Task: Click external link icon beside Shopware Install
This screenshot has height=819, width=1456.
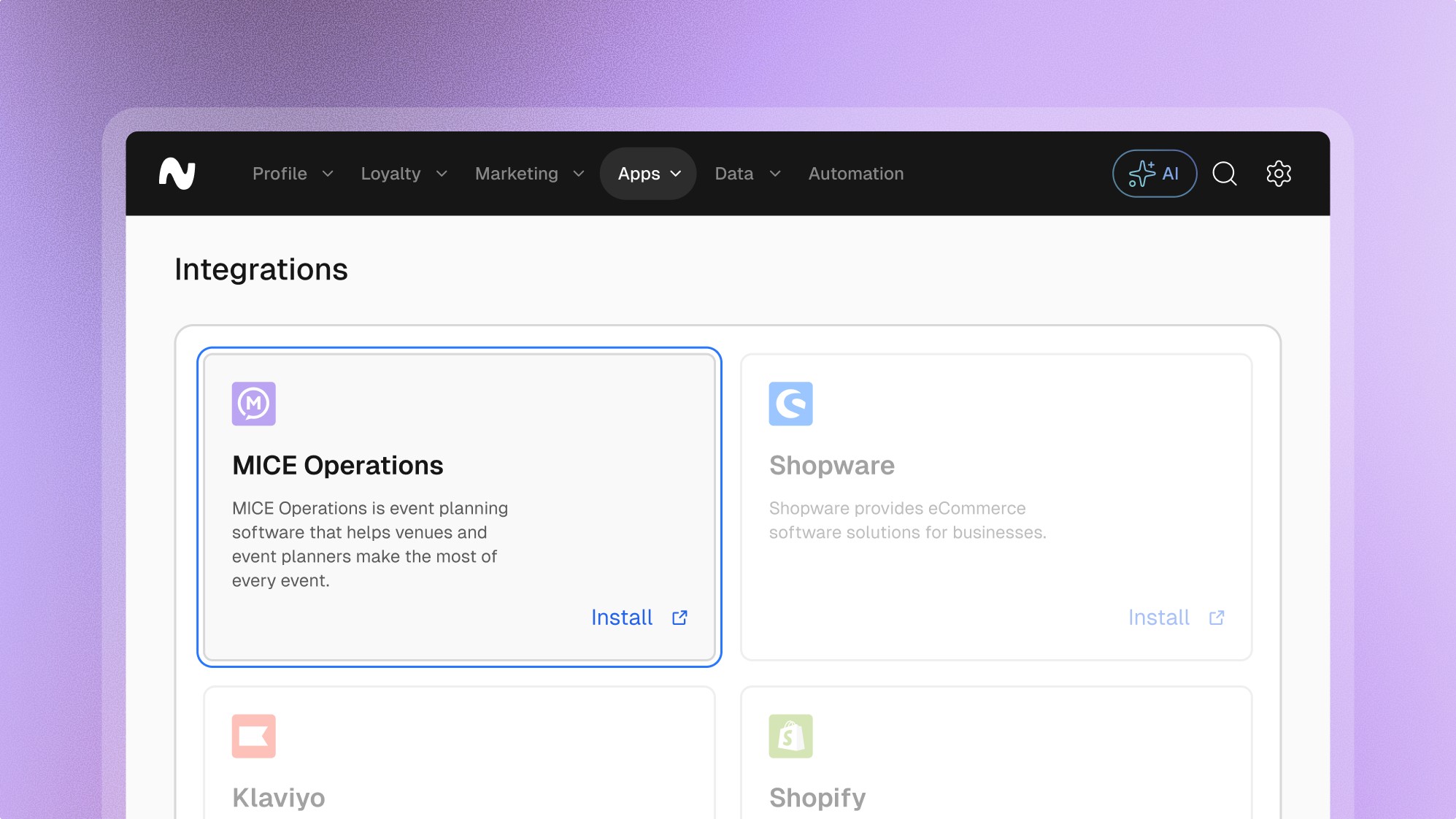Action: pos(1217,618)
